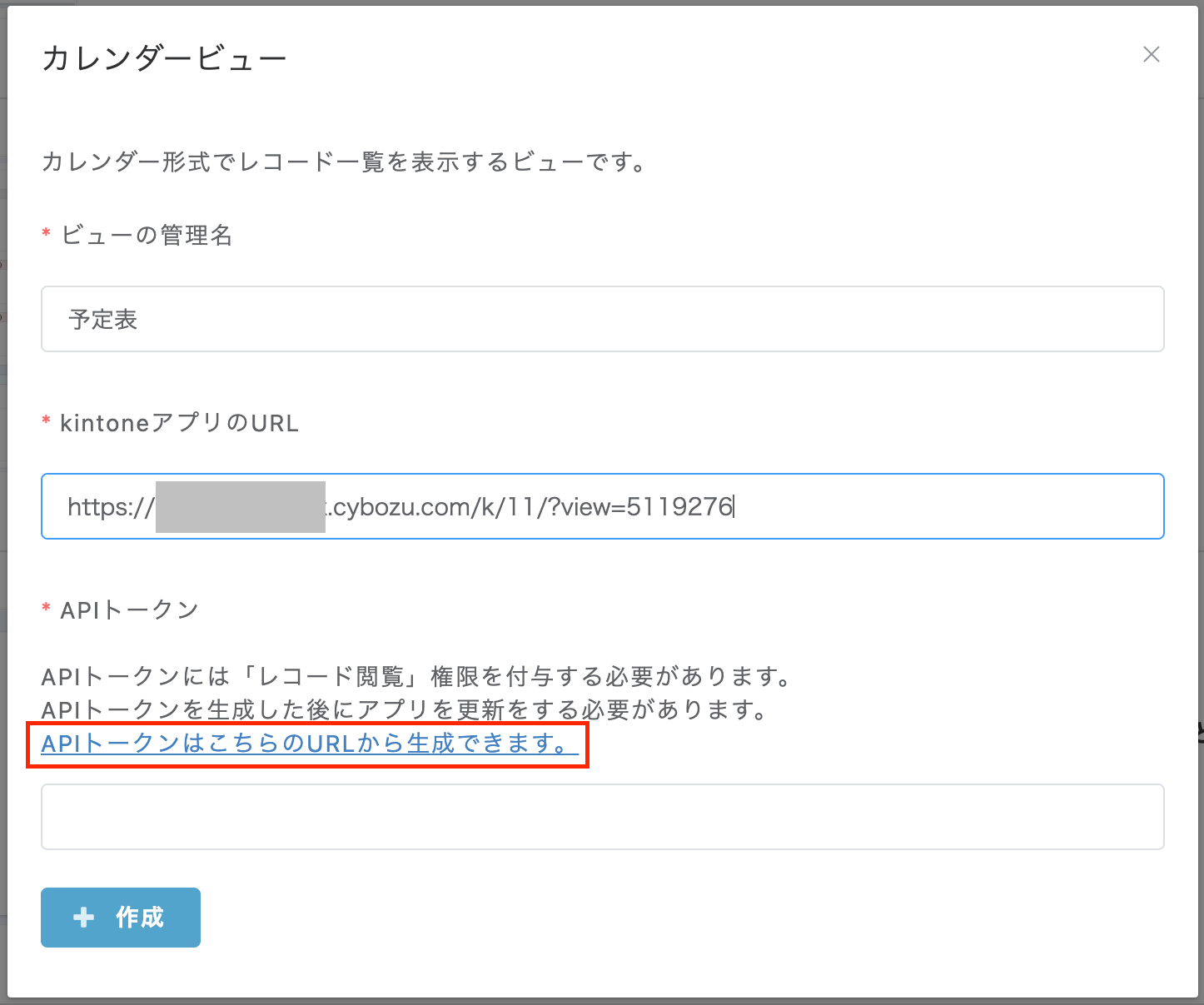This screenshot has width=1204, height=1005.
Task: Click into the kintoneアプリのURL text box
Action: (916, 506)
